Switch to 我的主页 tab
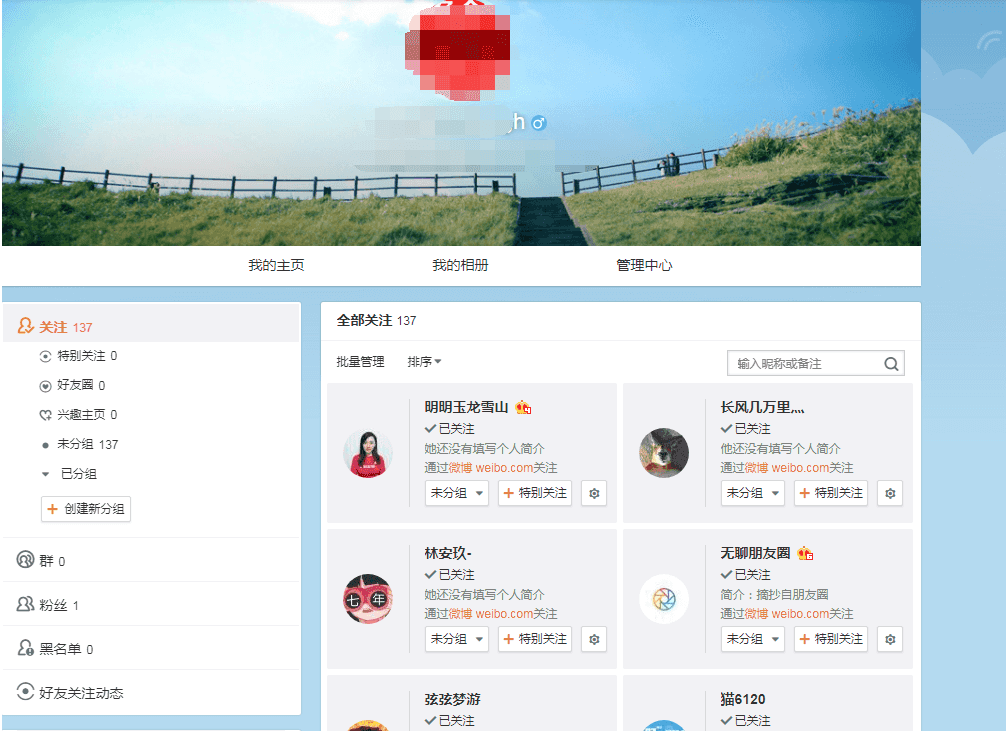The height and width of the screenshot is (731, 1006). tap(276, 265)
